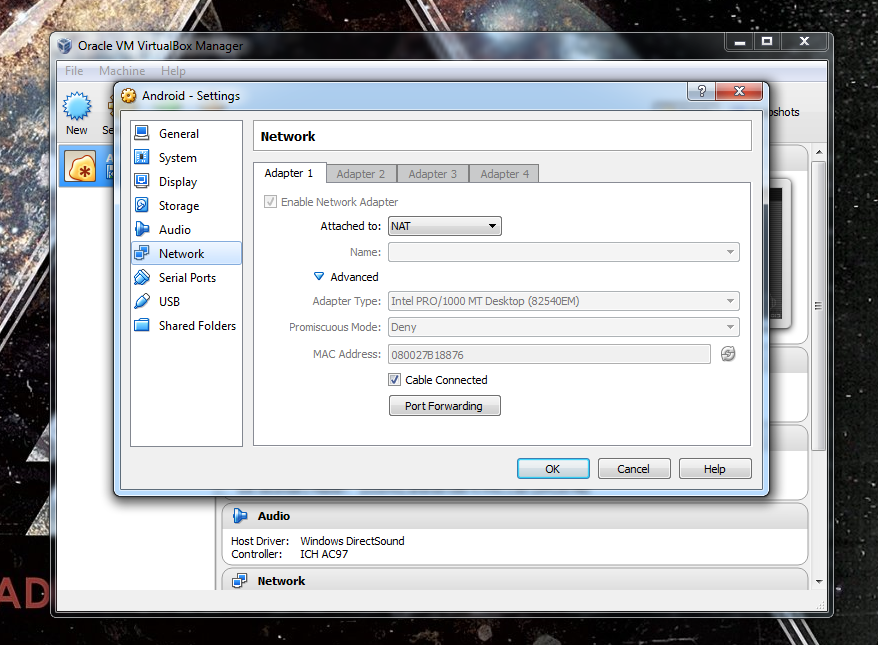The width and height of the screenshot is (878, 645).
Task: Click the Display icon in settings list
Action: (142, 181)
